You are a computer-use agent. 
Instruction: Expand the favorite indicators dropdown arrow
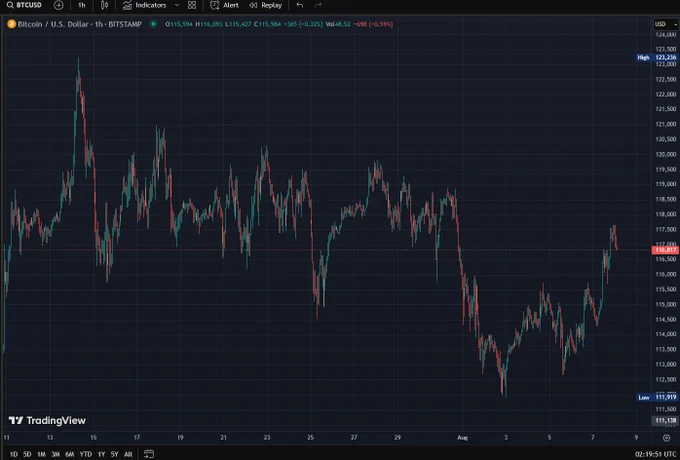[177, 5]
